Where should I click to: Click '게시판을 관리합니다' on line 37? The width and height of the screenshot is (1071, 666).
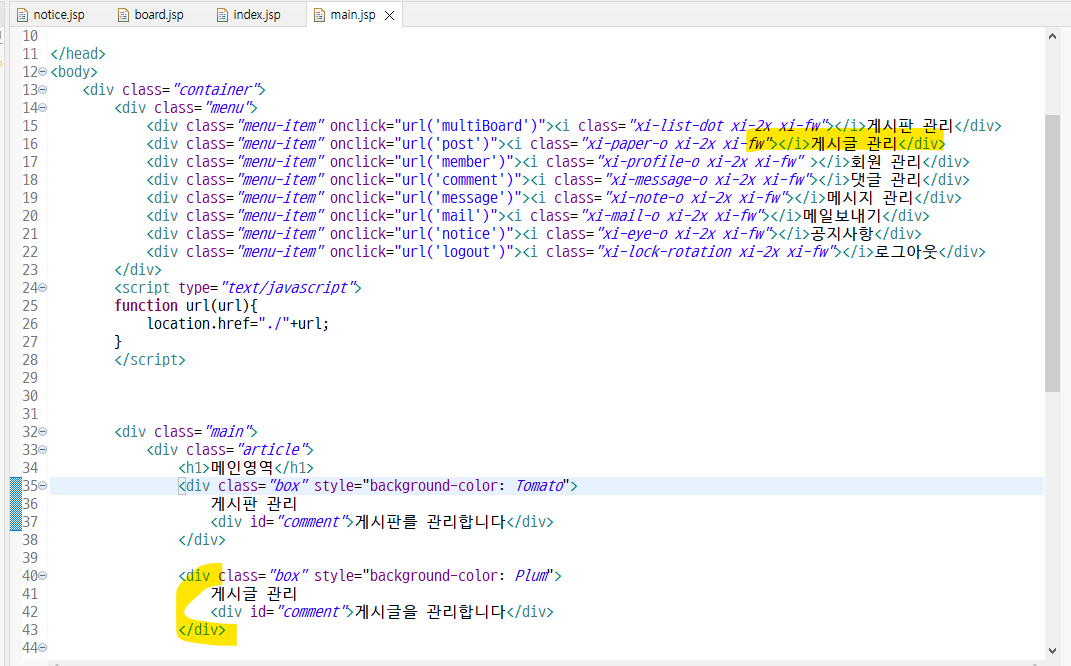[430, 522]
